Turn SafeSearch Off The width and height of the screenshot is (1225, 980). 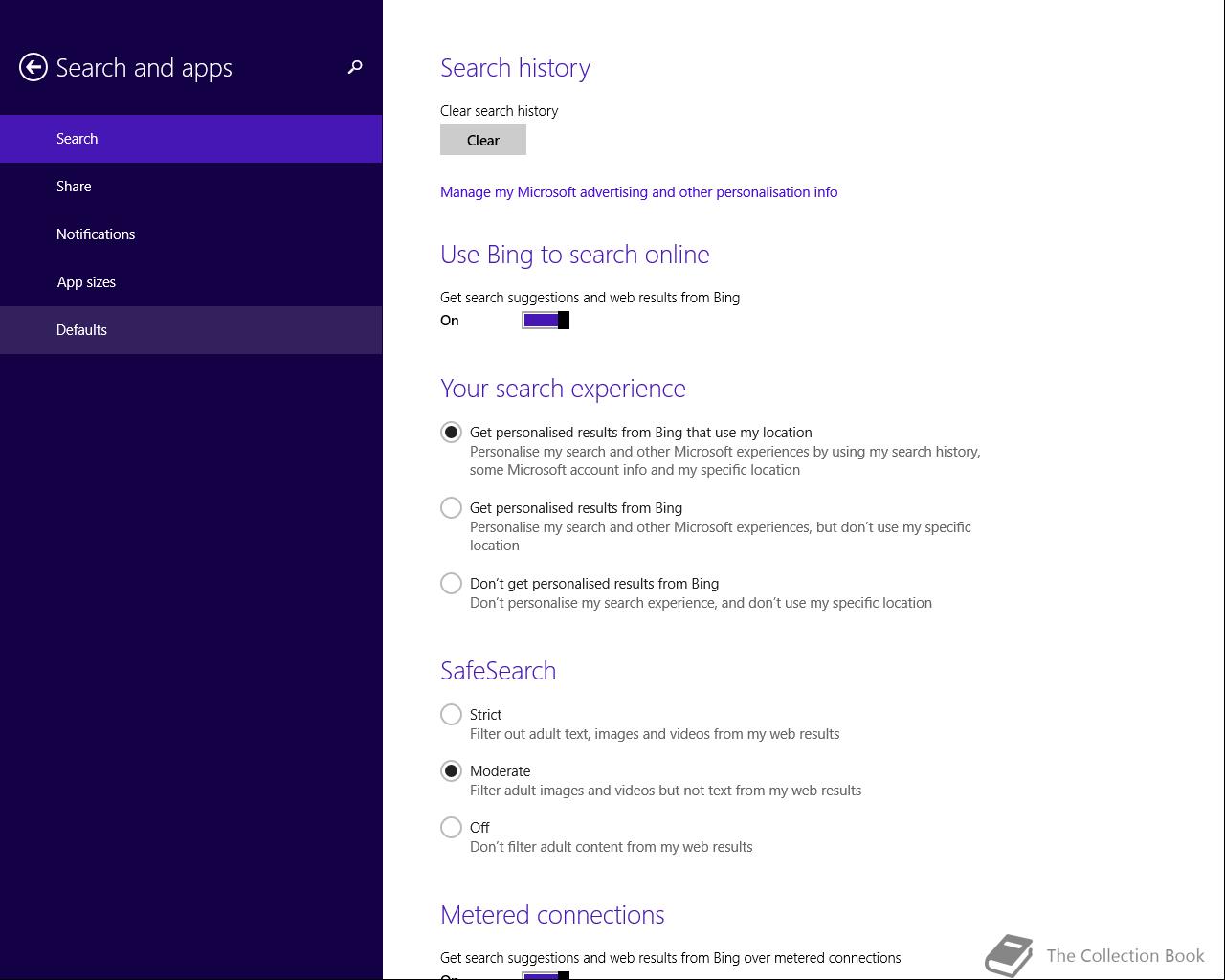coord(451,828)
